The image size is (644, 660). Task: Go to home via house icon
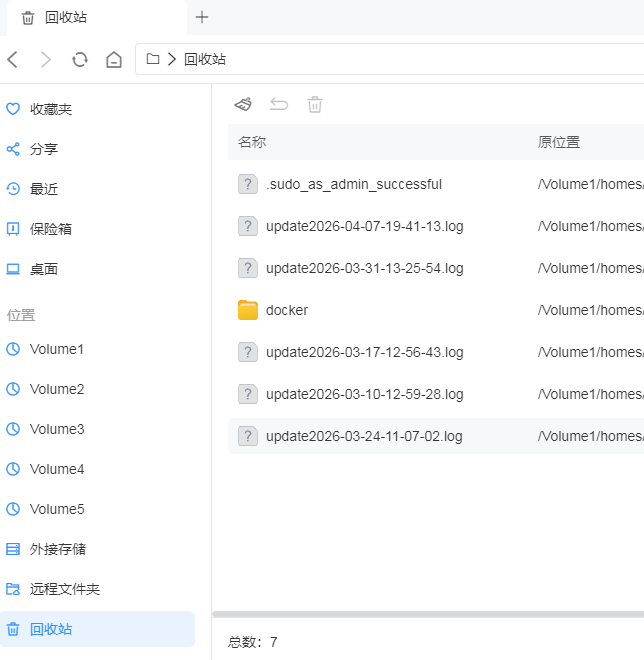(x=114, y=59)
